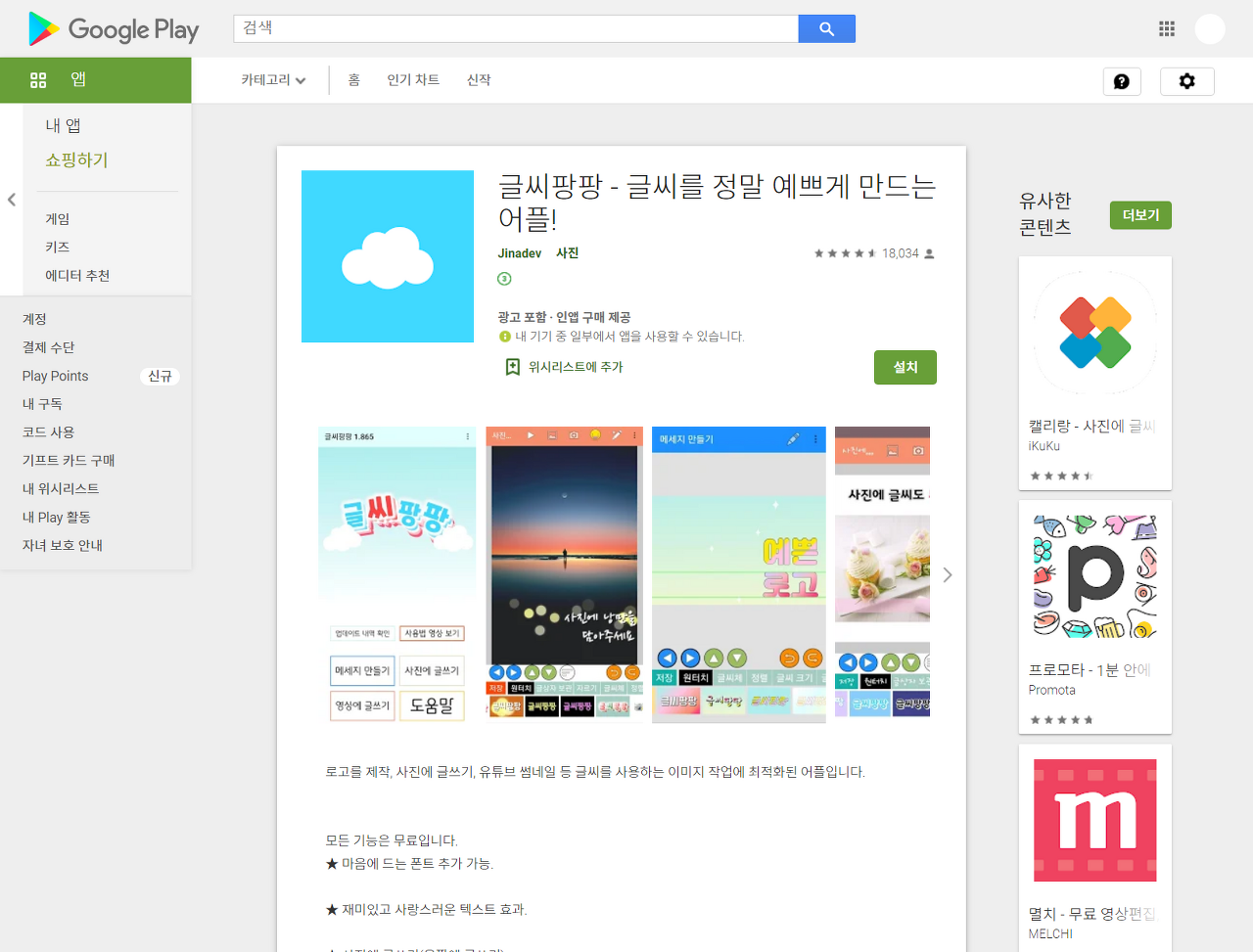Screen dimensions: 1253x952
Task: Click the 사진 category link
Action: pyautogui.click(x=568, y=253)
